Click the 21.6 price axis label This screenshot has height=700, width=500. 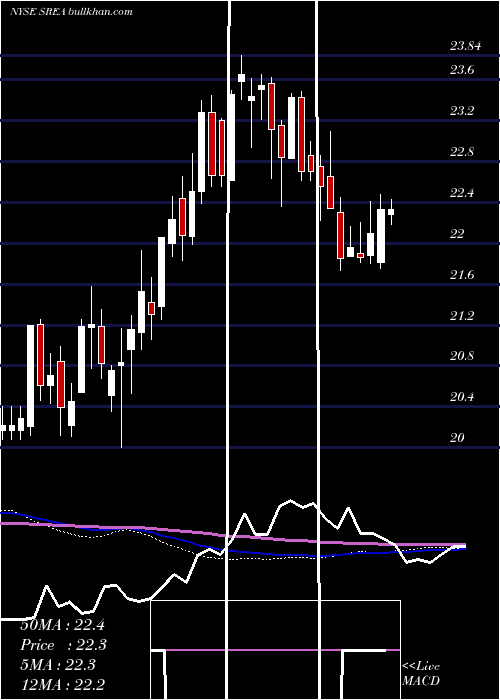click(462, 275)
